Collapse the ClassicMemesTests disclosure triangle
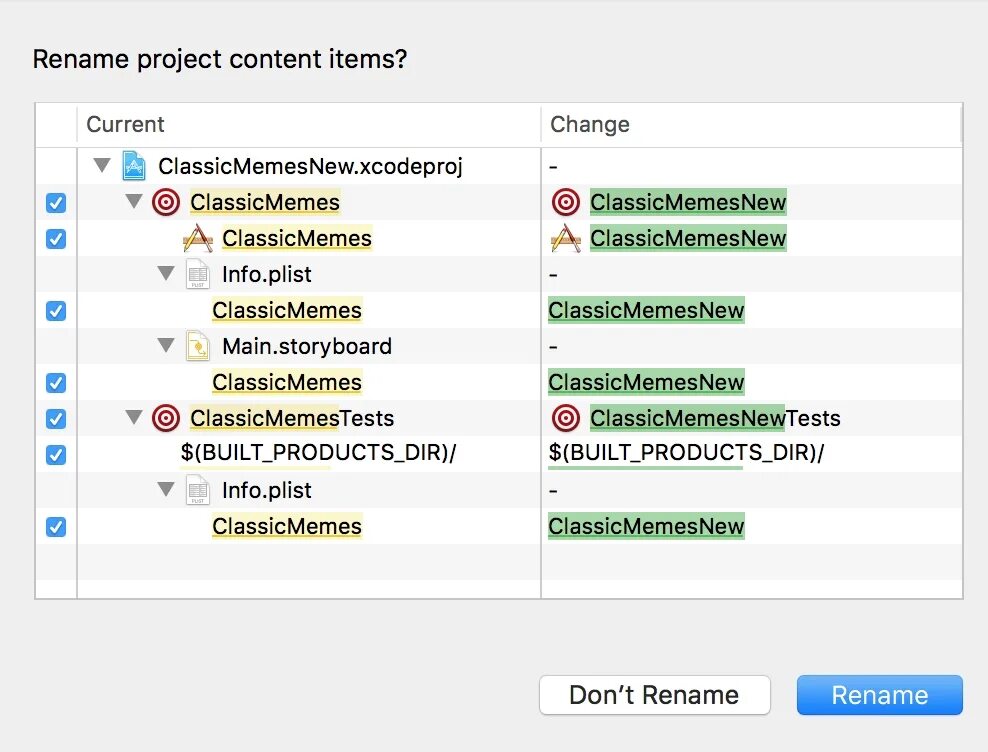988x752 pixels. [x=134, y=417]
